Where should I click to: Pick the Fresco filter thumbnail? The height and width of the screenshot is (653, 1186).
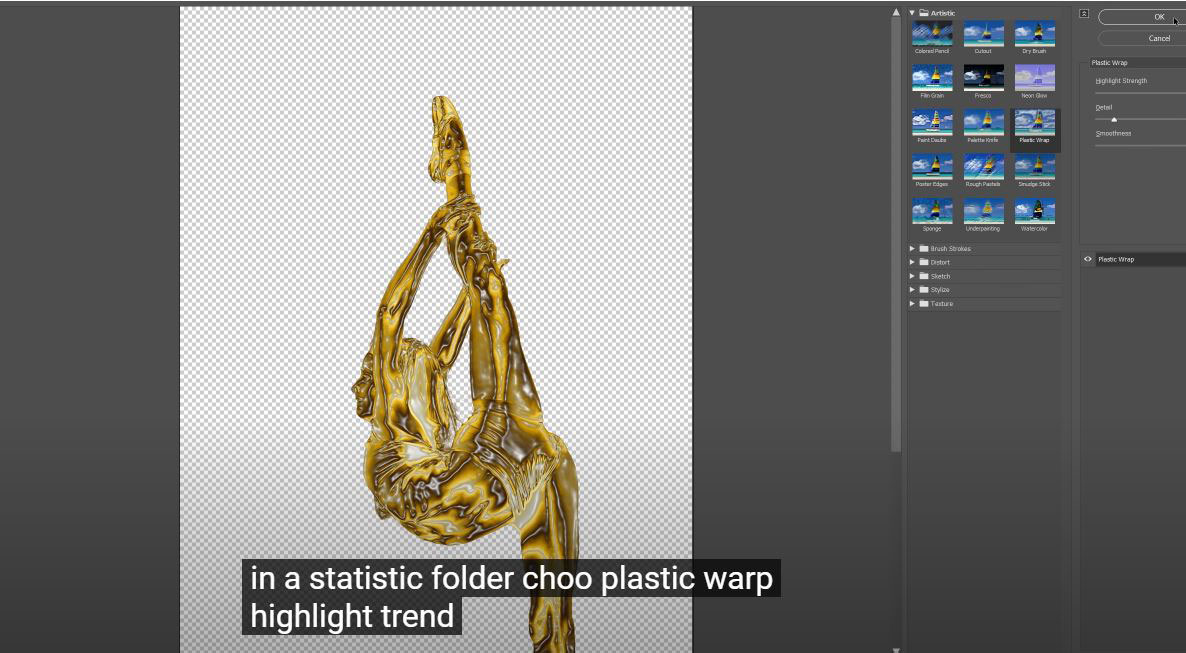pyautogui.click(x=983, y=78)
